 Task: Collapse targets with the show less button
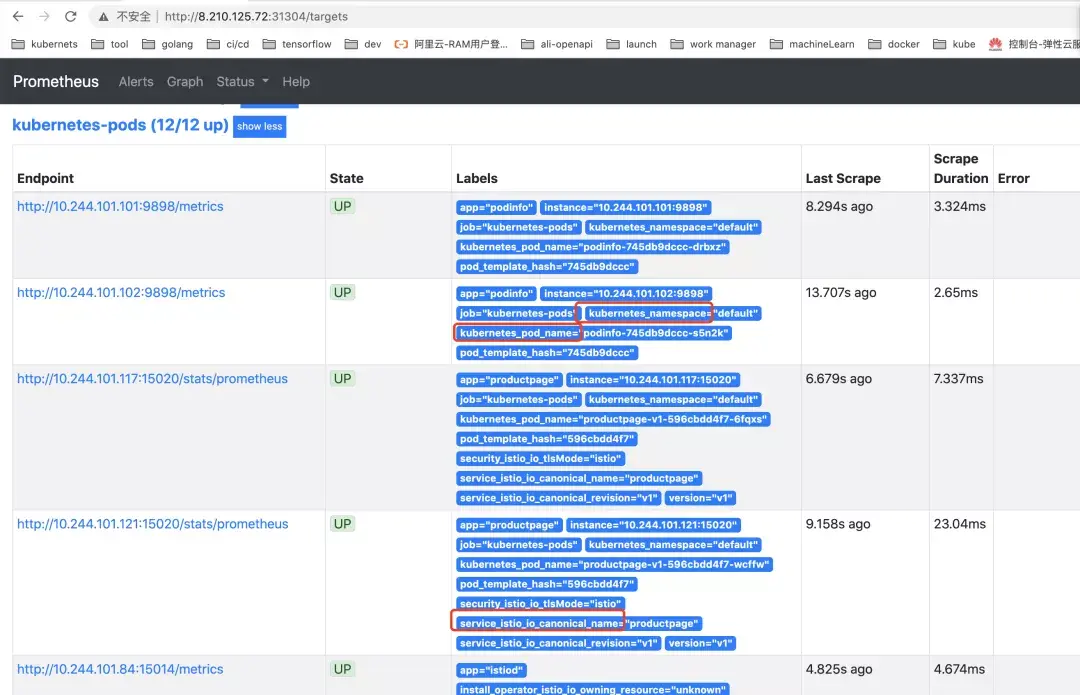coord(260,127)
